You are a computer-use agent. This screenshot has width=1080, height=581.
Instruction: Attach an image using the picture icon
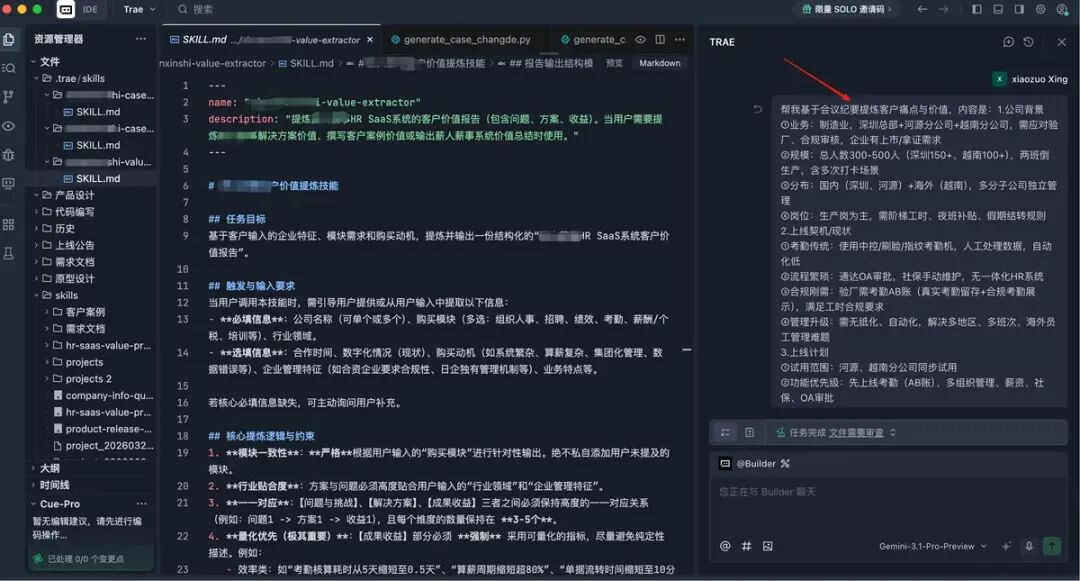click(x=767, y=546)
